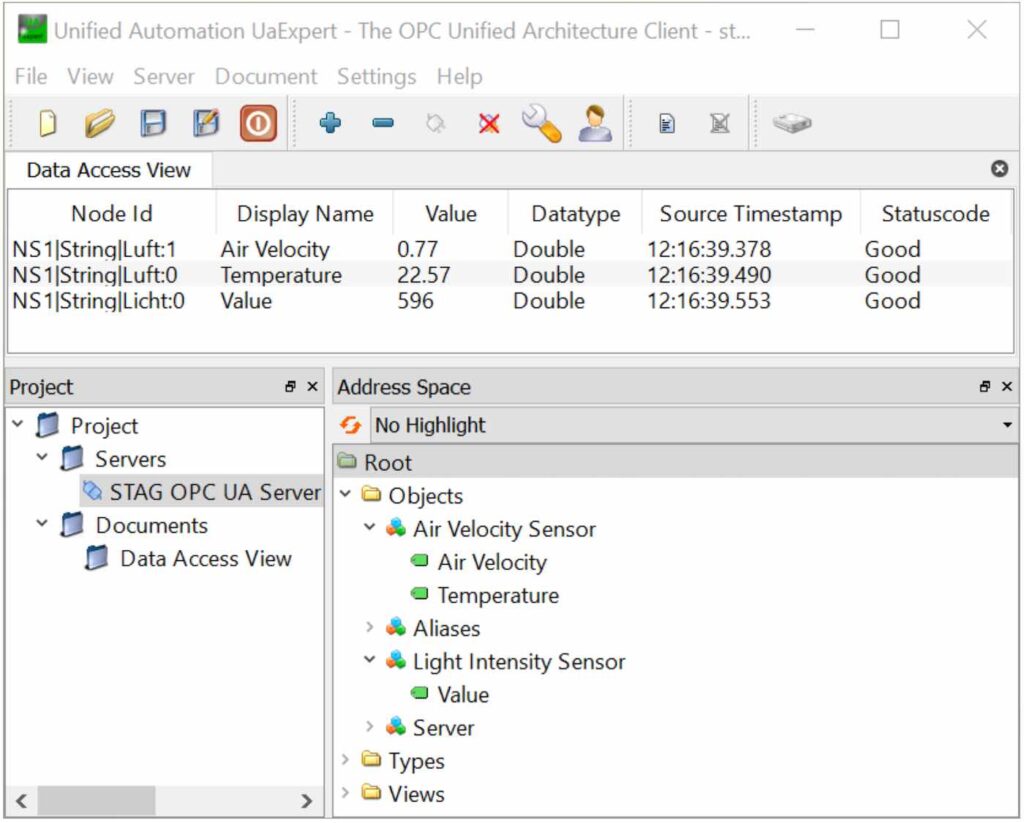1024x823 pixels.
Task: Refresh Address Space with orange arrows icon
Action: click(351, 425)
